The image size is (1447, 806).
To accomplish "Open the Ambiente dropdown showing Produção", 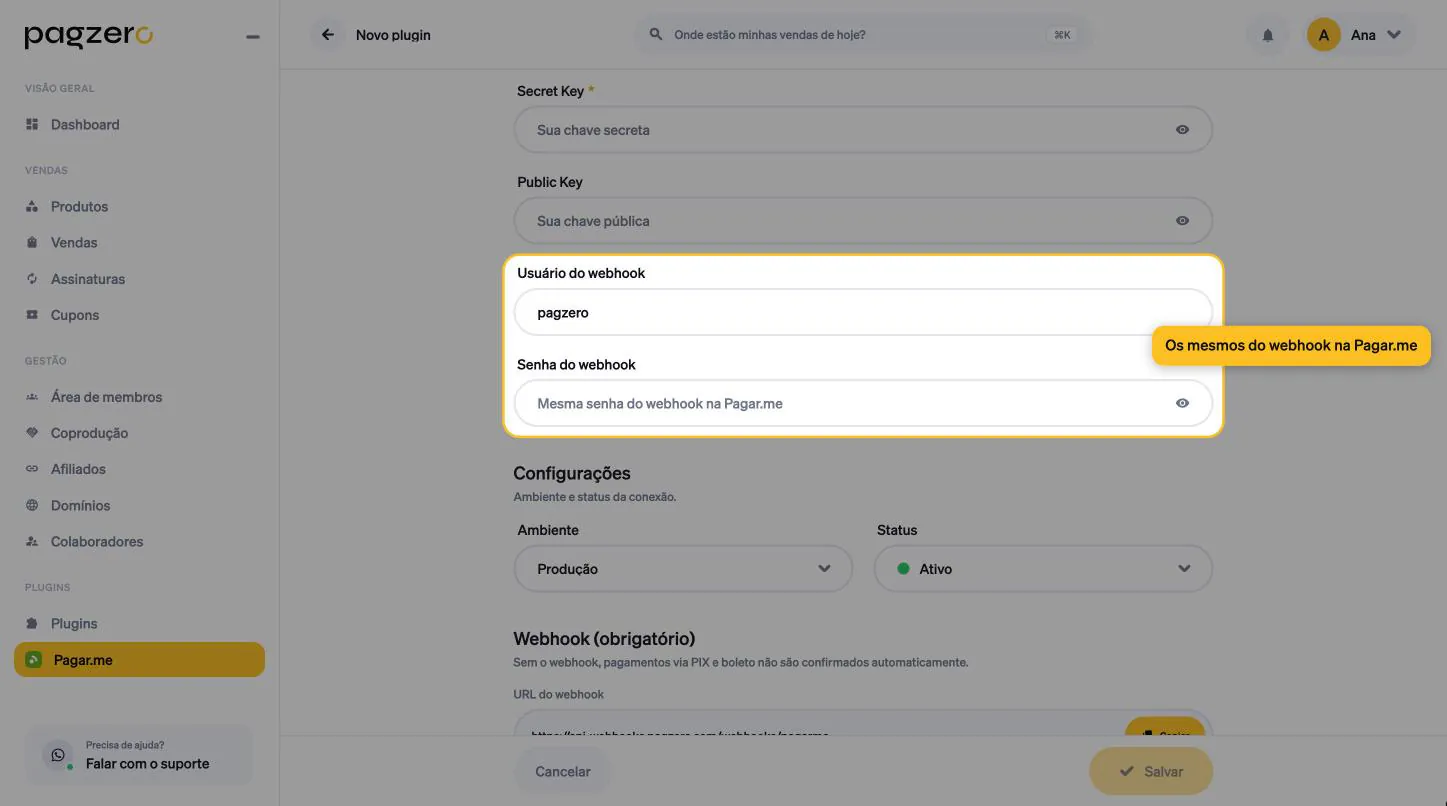I will (683, 569).
